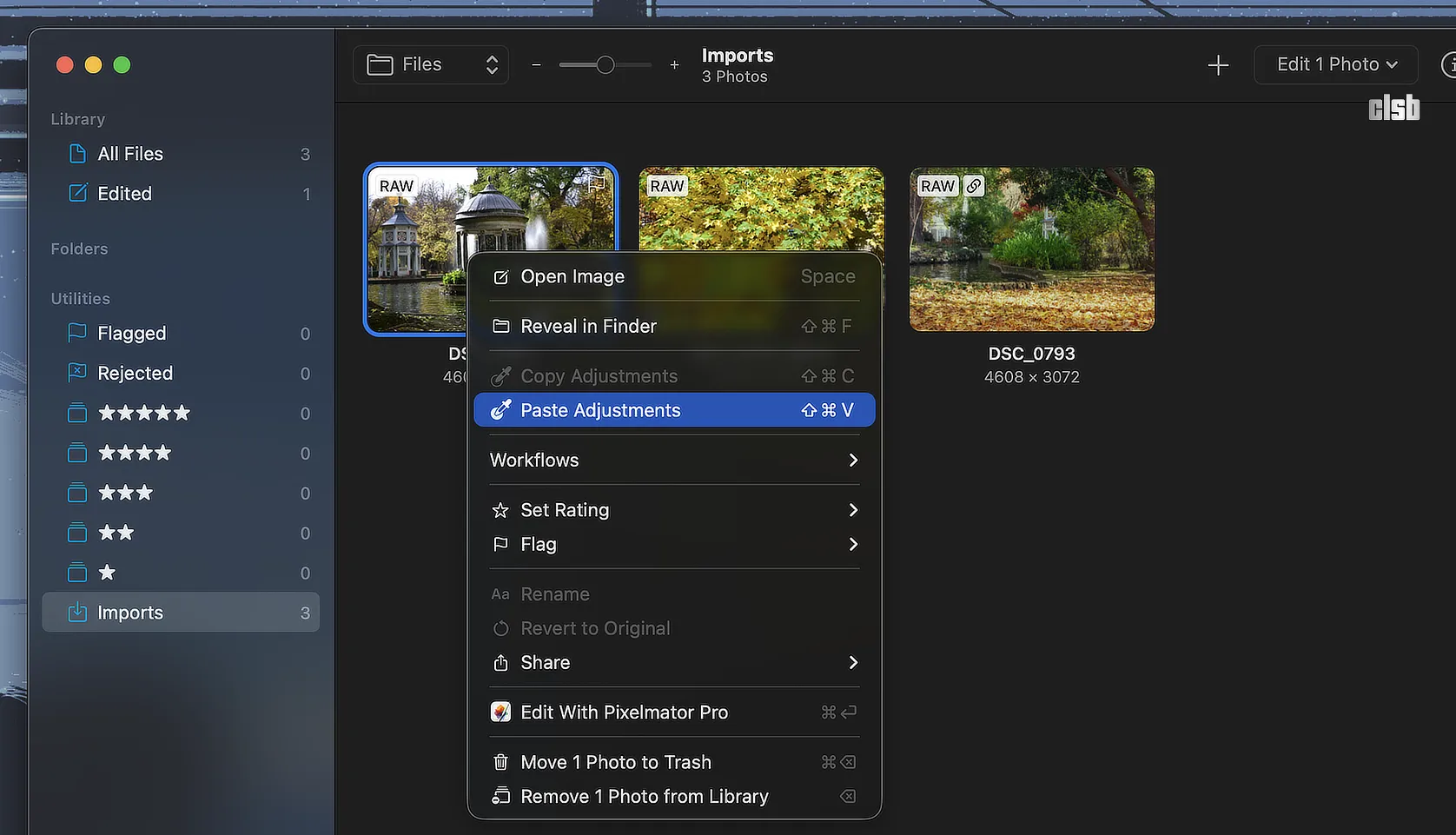The image size is (1456, 835).
Task: Open the Rejected photos collection
Action: point(135,374)
